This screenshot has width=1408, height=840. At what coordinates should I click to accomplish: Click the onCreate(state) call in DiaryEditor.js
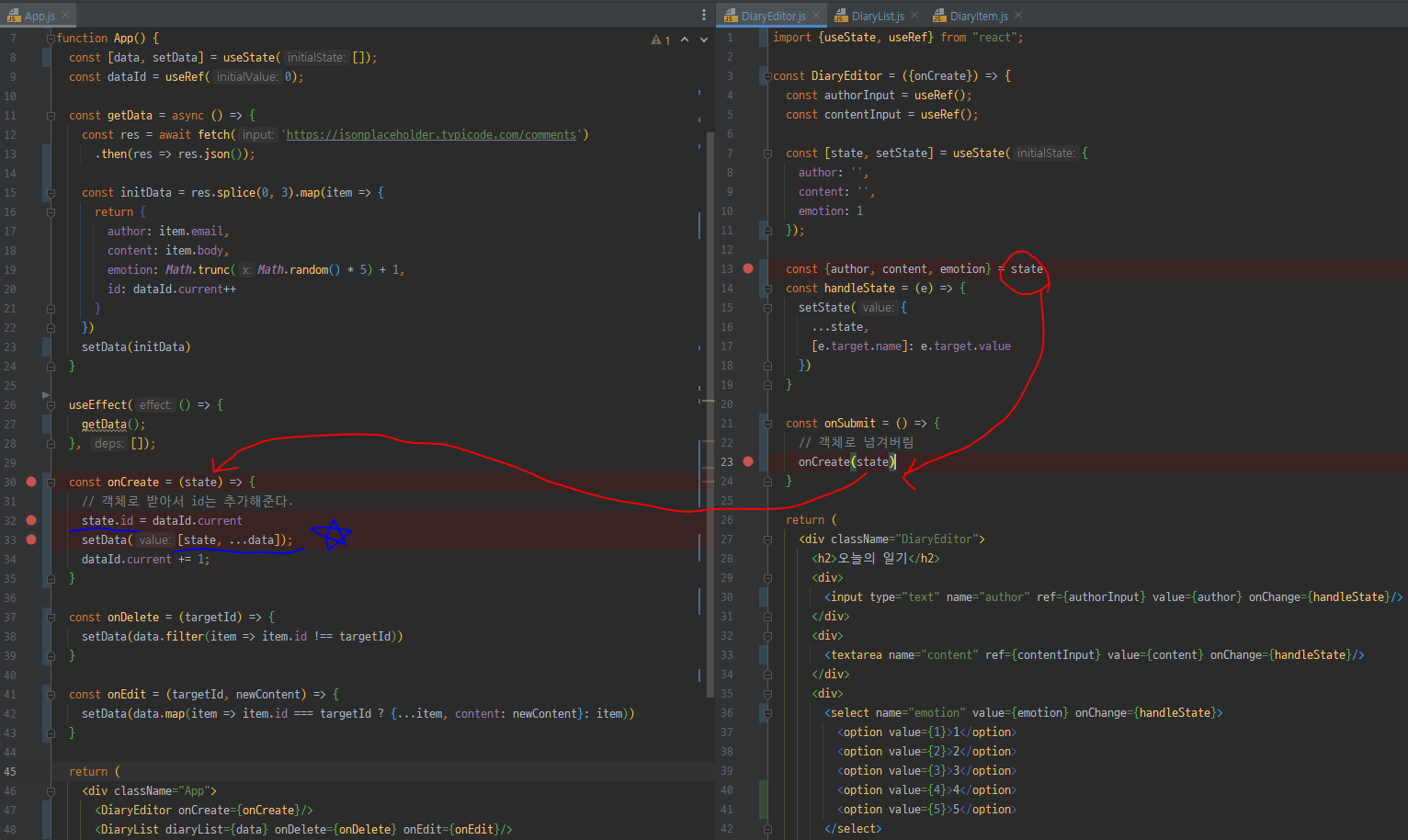click(846, 461)
